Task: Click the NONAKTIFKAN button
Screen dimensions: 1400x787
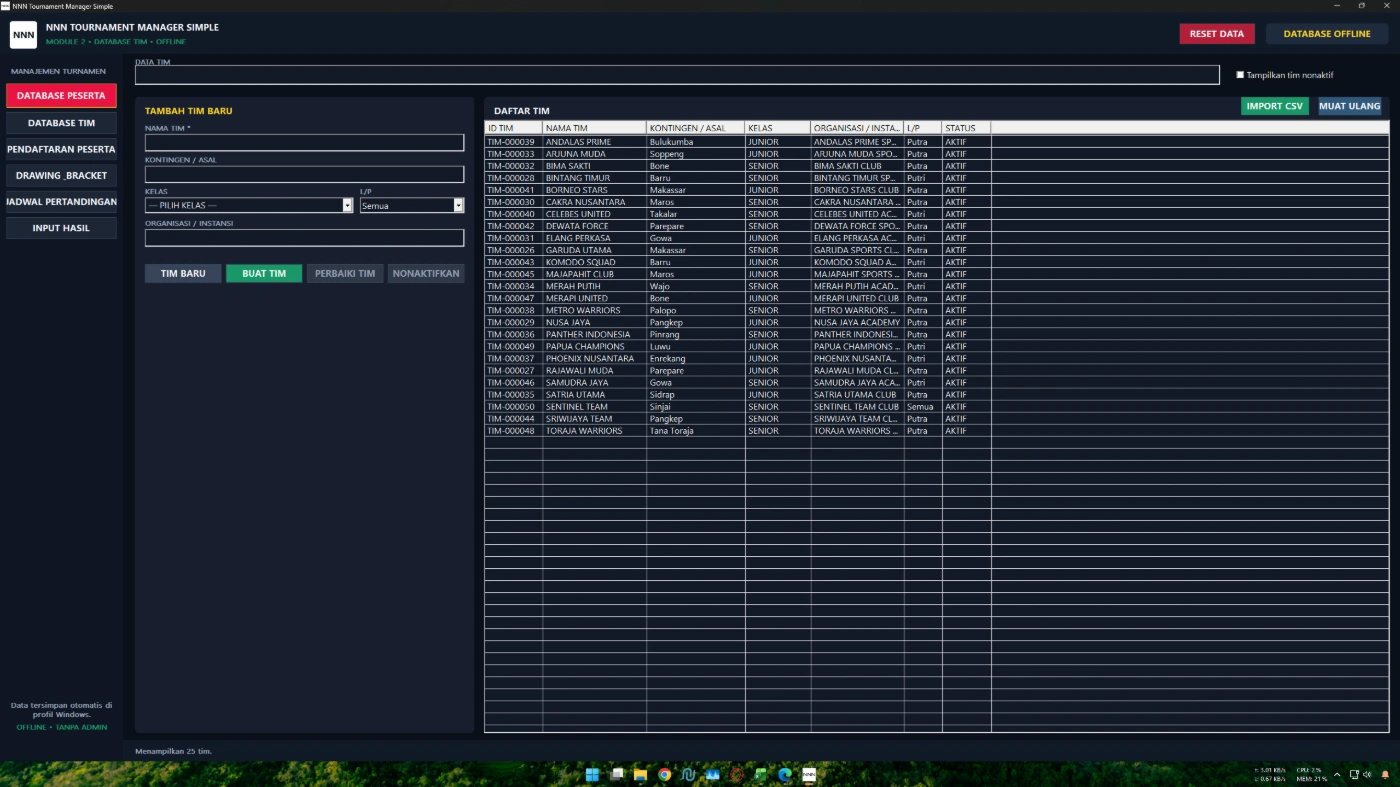Action: point(426,273)
